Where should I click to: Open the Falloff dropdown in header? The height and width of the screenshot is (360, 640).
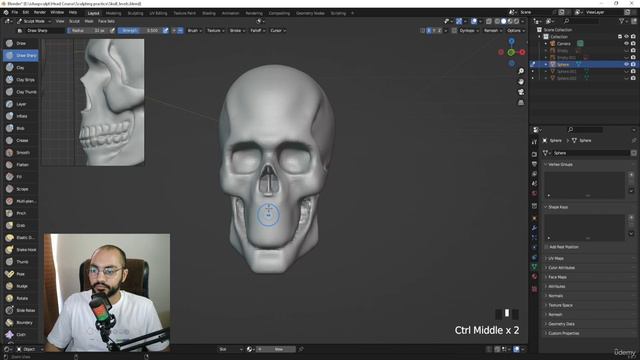[x=257, y=31]
